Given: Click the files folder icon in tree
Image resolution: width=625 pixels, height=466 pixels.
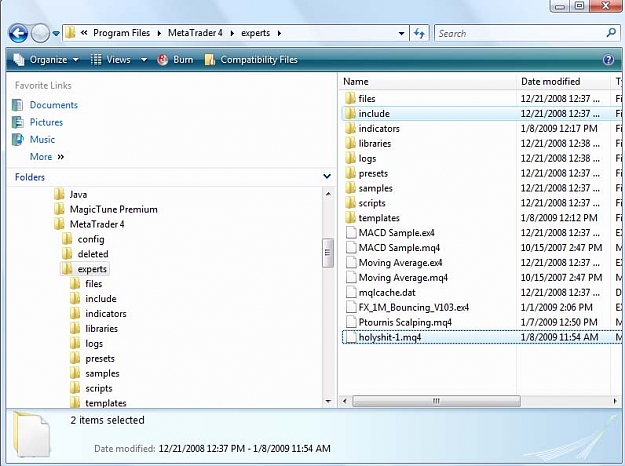Looking at the screenshot, I should pos(75,284).
